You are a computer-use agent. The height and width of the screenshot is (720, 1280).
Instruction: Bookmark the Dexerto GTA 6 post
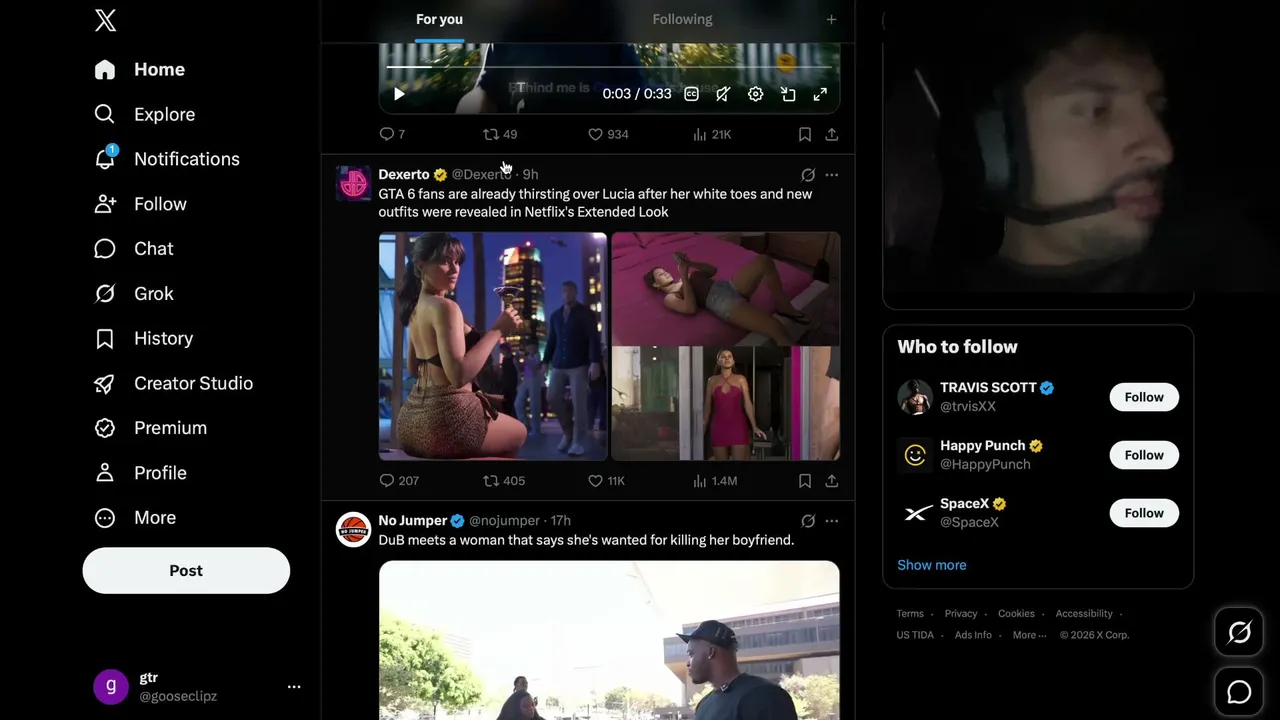click(x=804, y=481)
